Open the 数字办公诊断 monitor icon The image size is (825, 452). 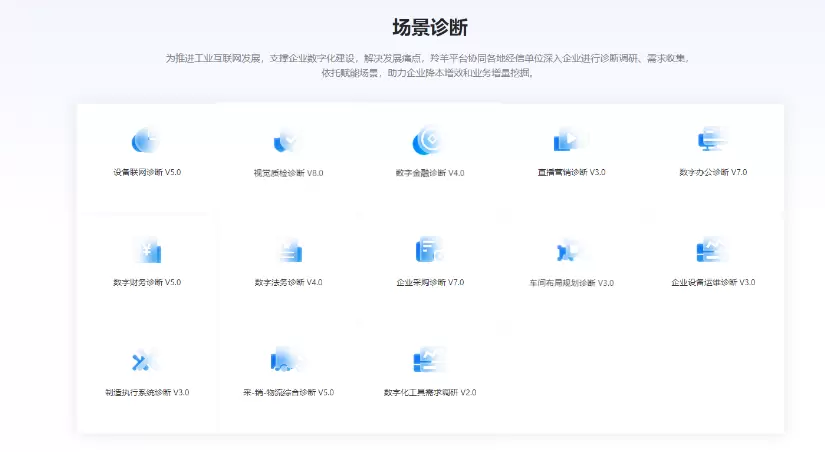711,140
